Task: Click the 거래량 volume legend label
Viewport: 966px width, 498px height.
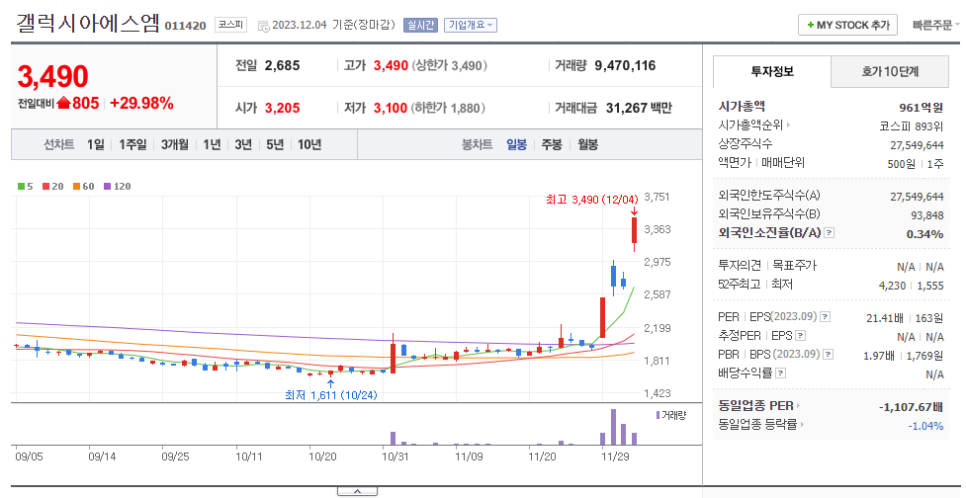Action: 671,415
